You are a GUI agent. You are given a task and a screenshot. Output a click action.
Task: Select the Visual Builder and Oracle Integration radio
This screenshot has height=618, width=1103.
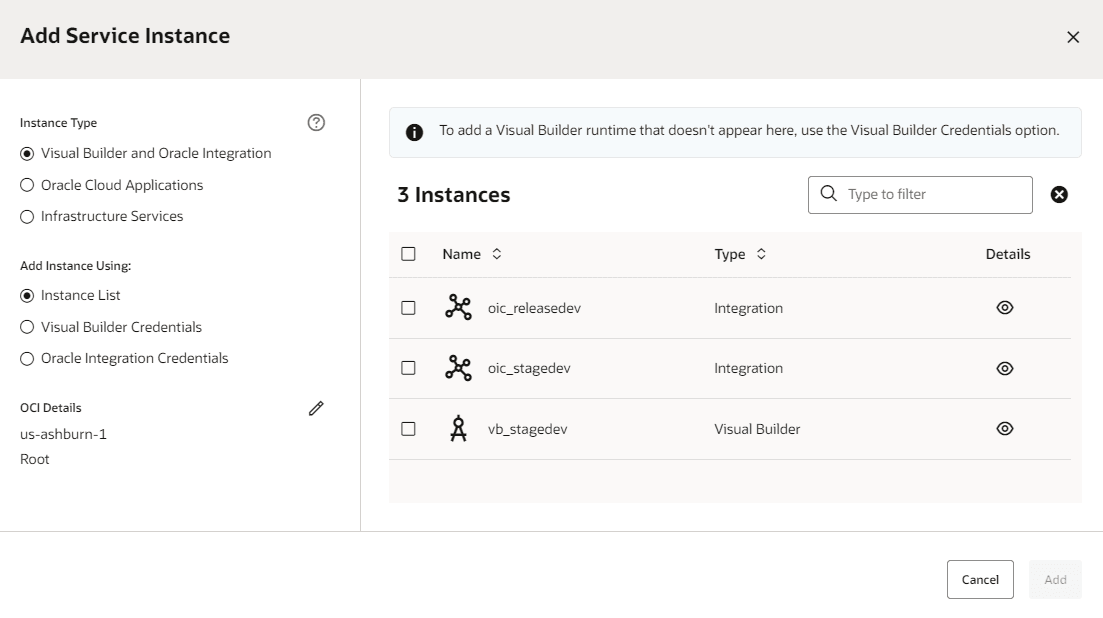coord(27,153)
